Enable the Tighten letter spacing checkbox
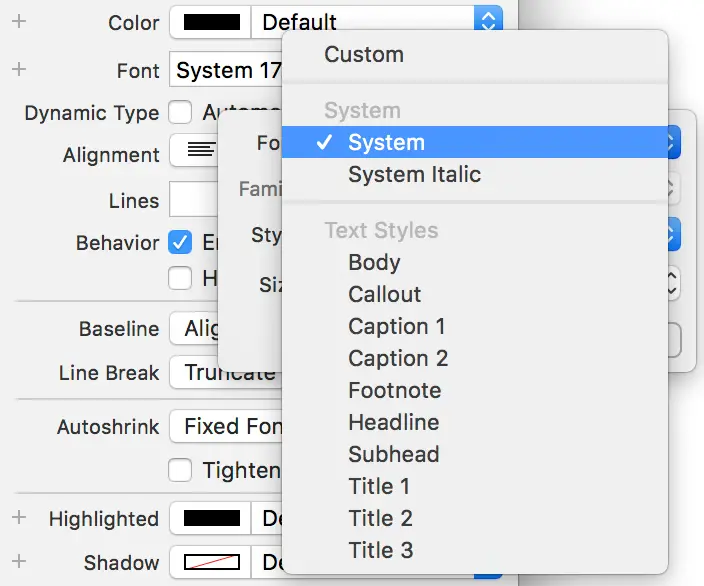The height and width of the screenshot is (586, 704). click(x=180, y=469)
